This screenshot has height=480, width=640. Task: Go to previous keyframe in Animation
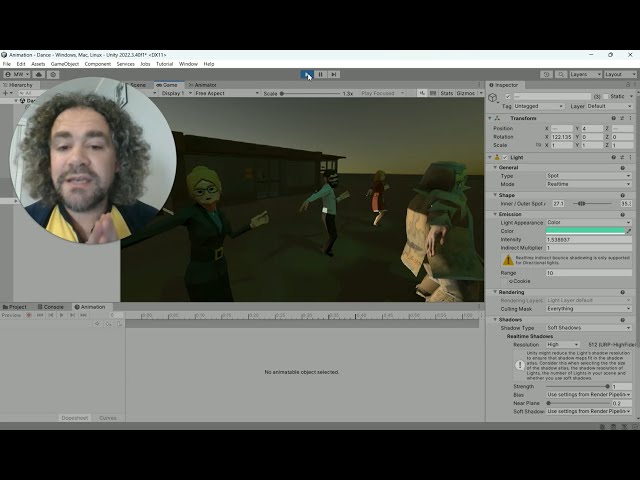[51, 315]
